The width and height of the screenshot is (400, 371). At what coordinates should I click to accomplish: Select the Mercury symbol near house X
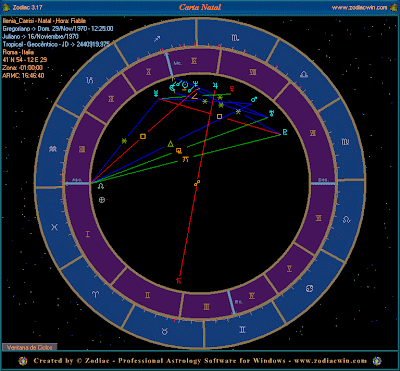pos(156,93)
